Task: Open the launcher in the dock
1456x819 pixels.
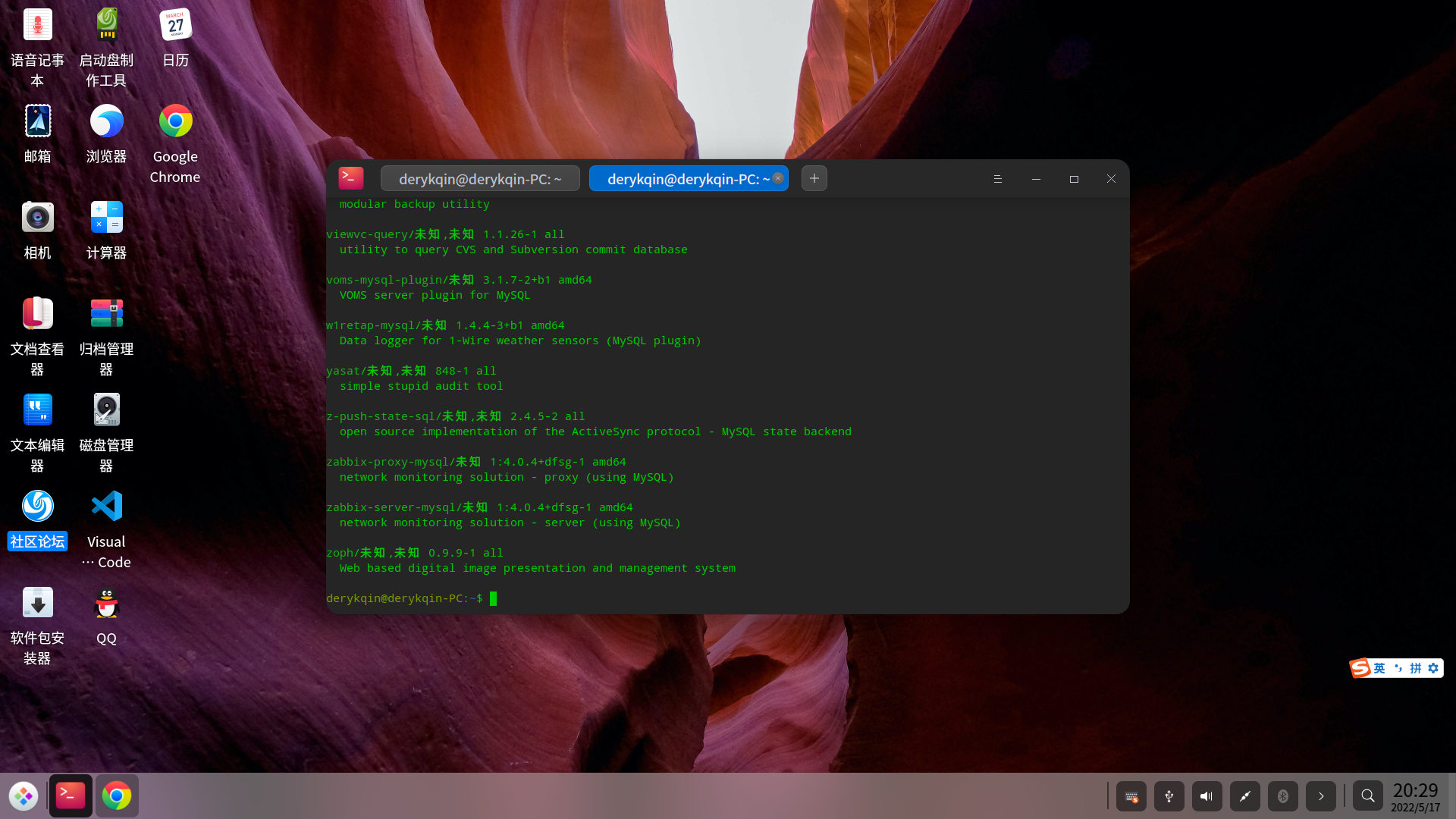Action: click(24, 796)
